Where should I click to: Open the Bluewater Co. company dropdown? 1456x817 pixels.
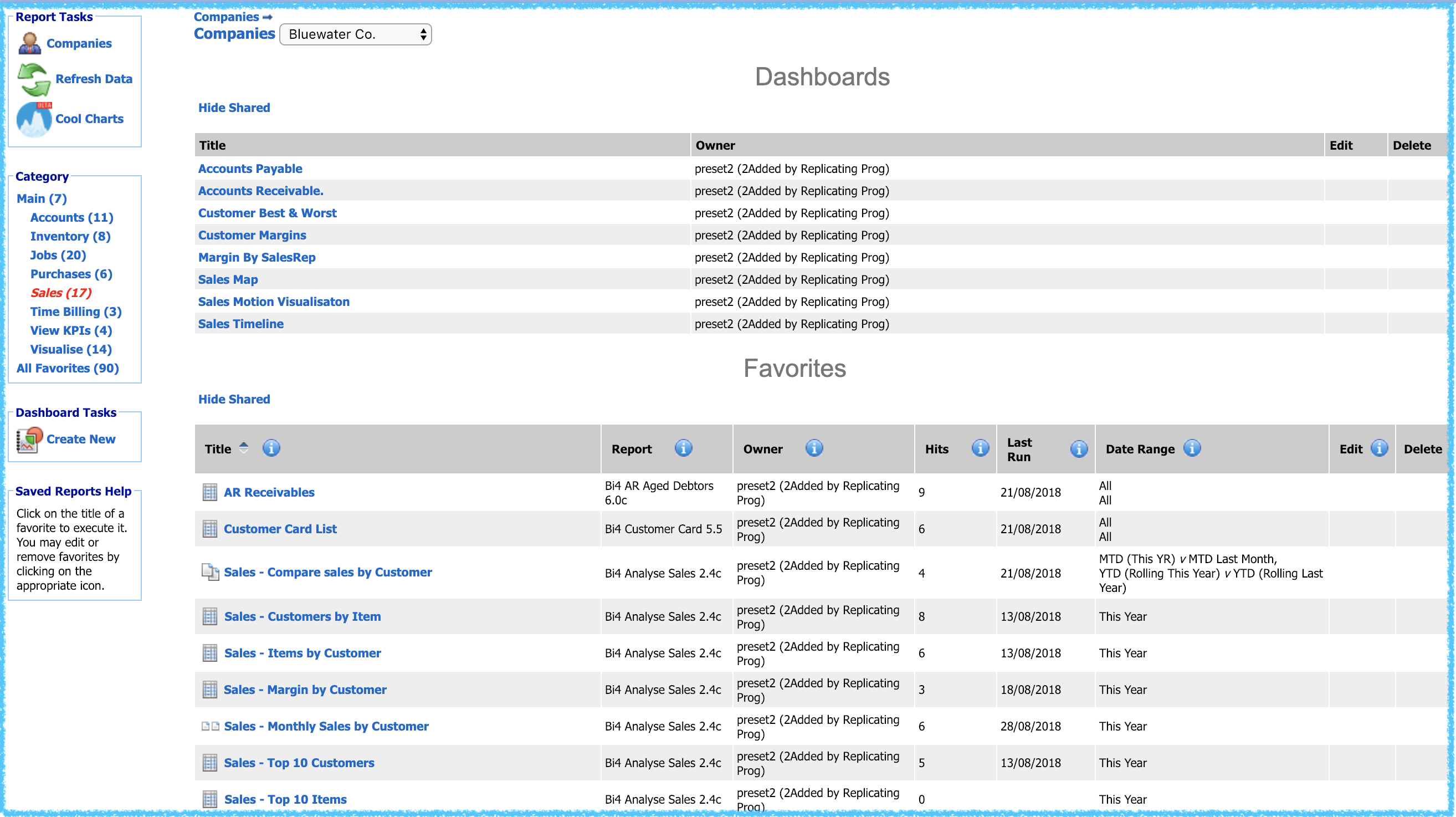[x=356, y=34]
